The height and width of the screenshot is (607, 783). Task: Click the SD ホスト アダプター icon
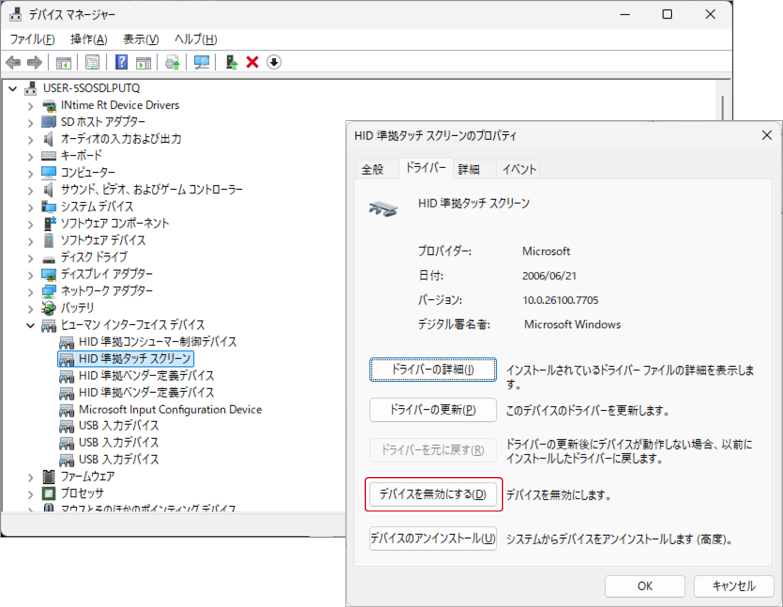click(49, 122)
